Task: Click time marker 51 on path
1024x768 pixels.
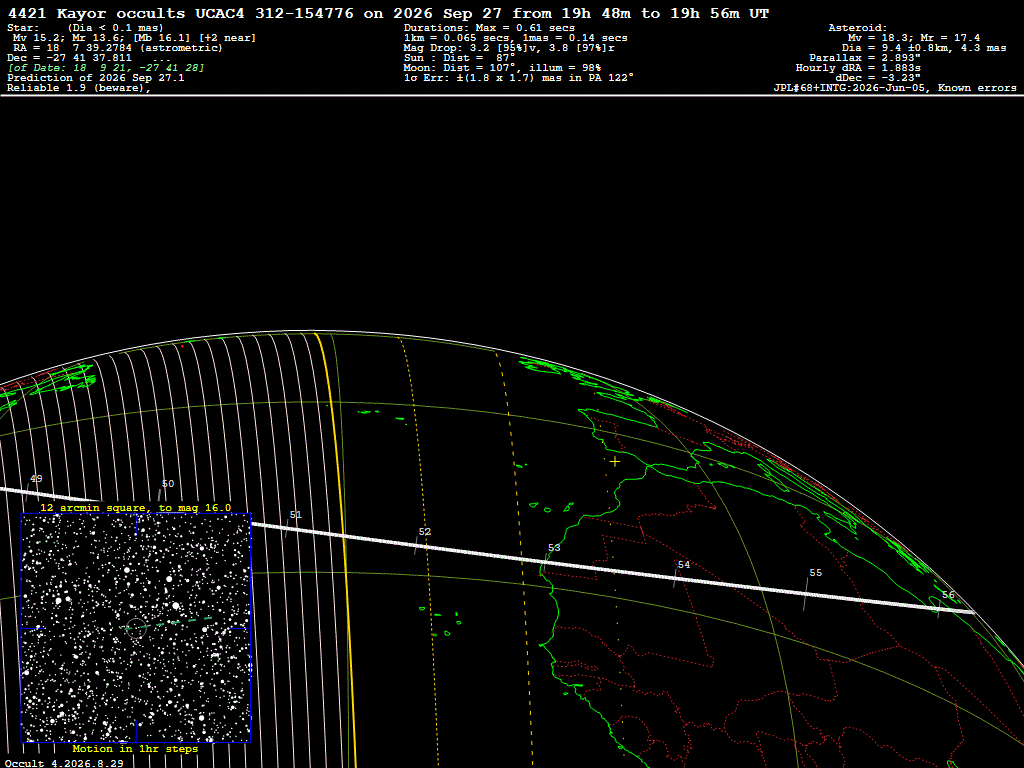Action: point(296,515)
